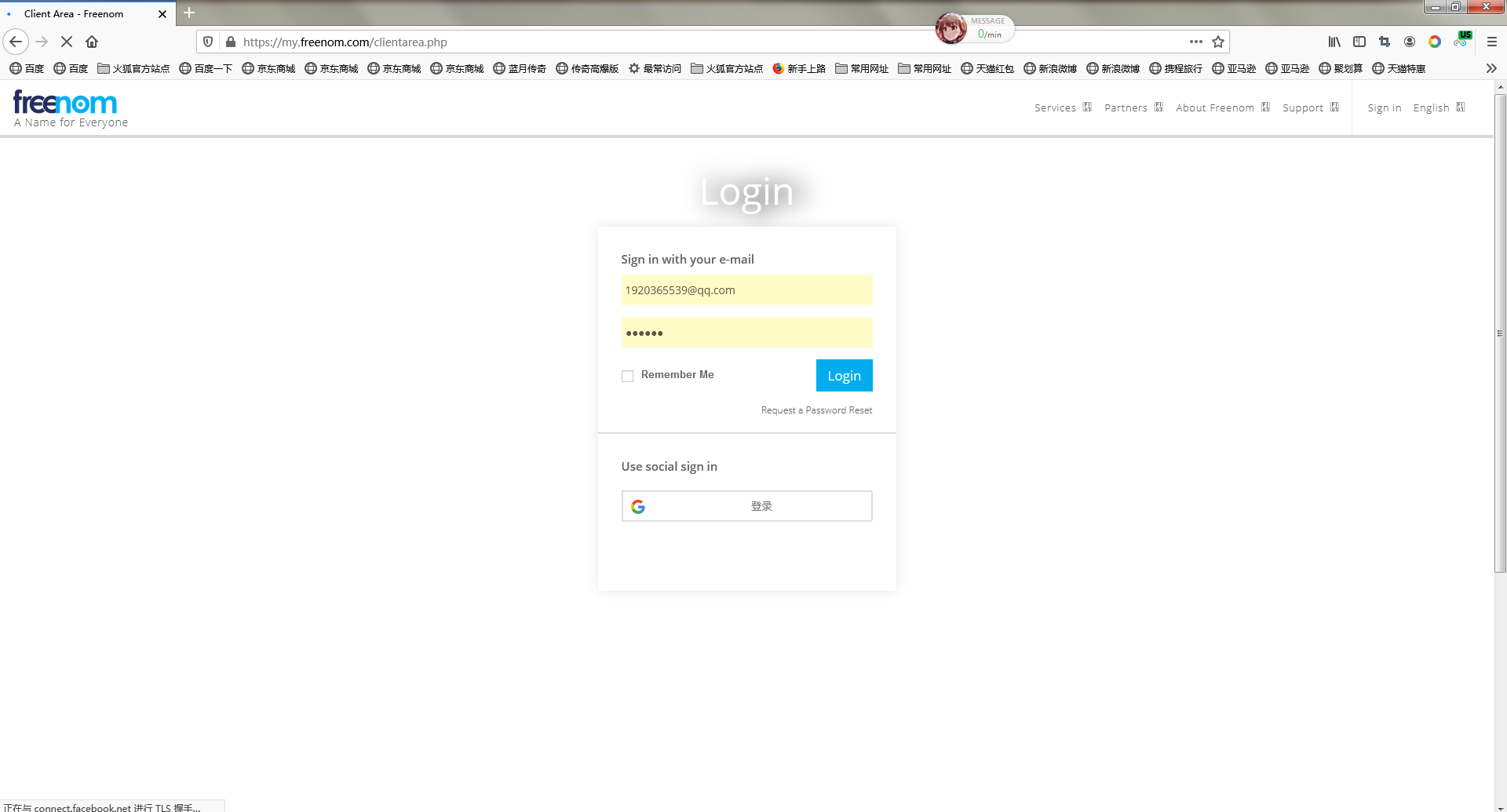Image resolution: width=1507 pixels, height=812 pixels.
Task: Open the 蓝月传奇 bookmark
Action: [x=520, y=69]
